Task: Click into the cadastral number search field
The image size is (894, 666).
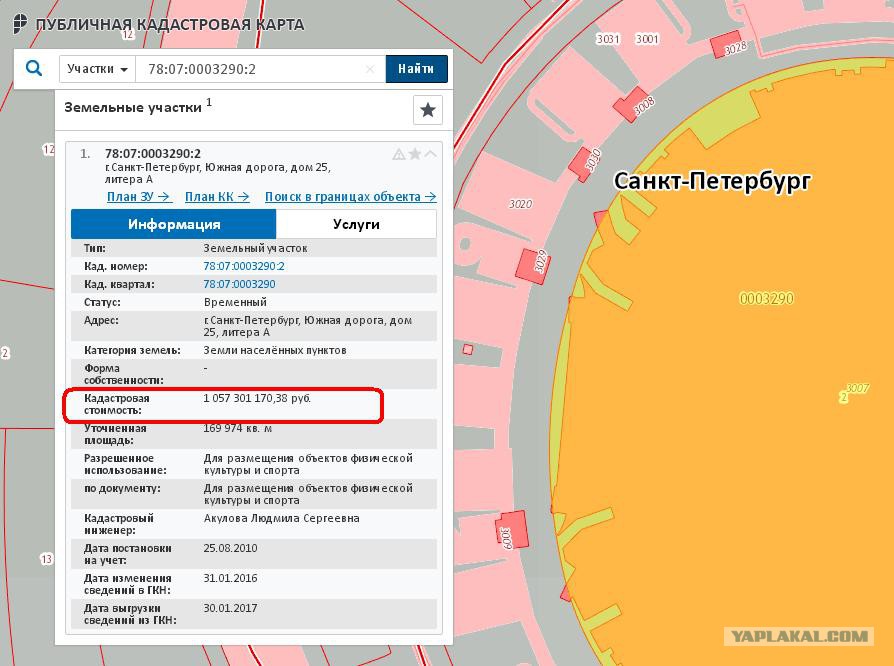Action: pos(254,69)
